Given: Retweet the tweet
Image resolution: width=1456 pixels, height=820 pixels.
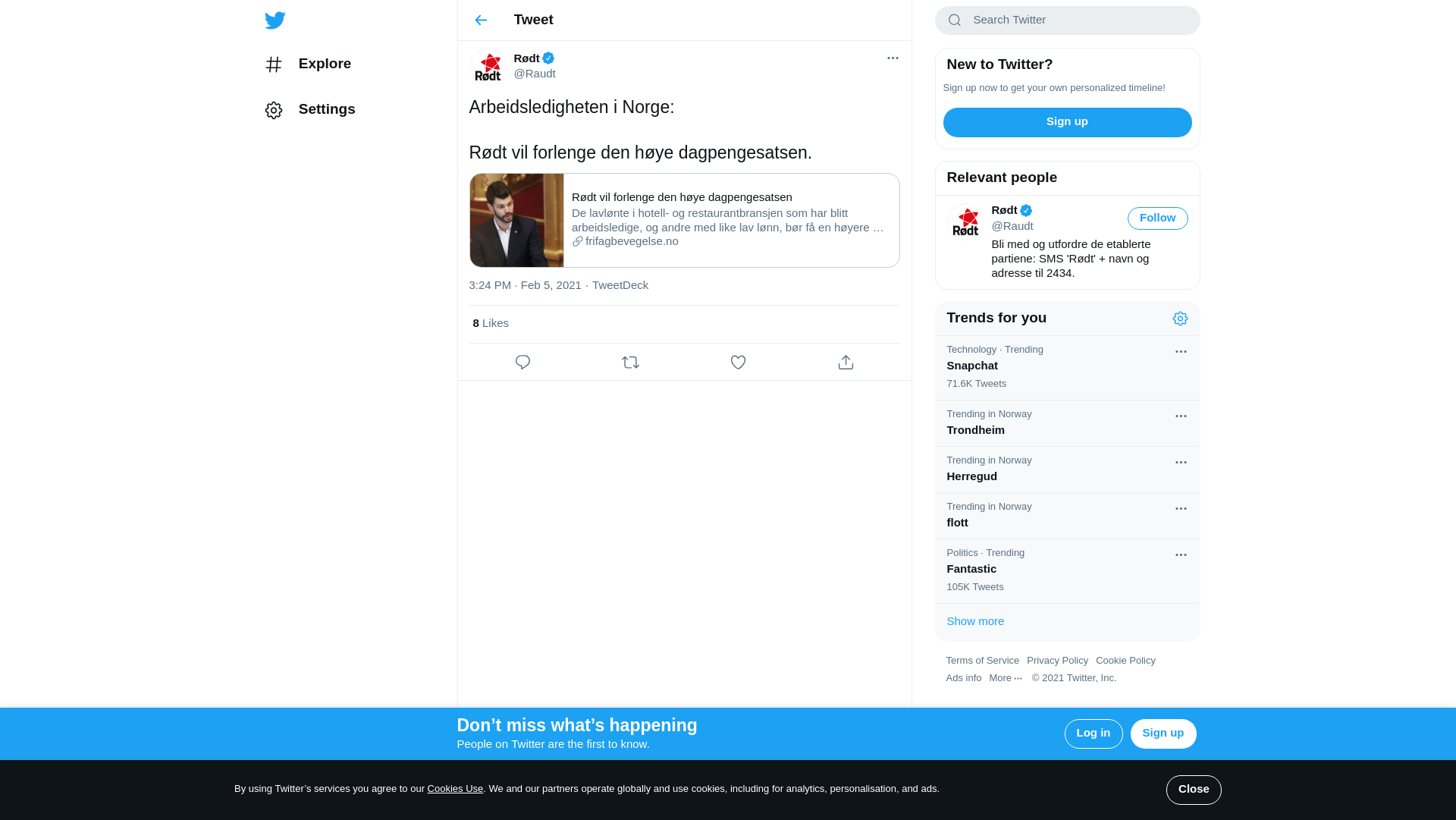Looking at the screenshot, I should click(x=630, y=363).
